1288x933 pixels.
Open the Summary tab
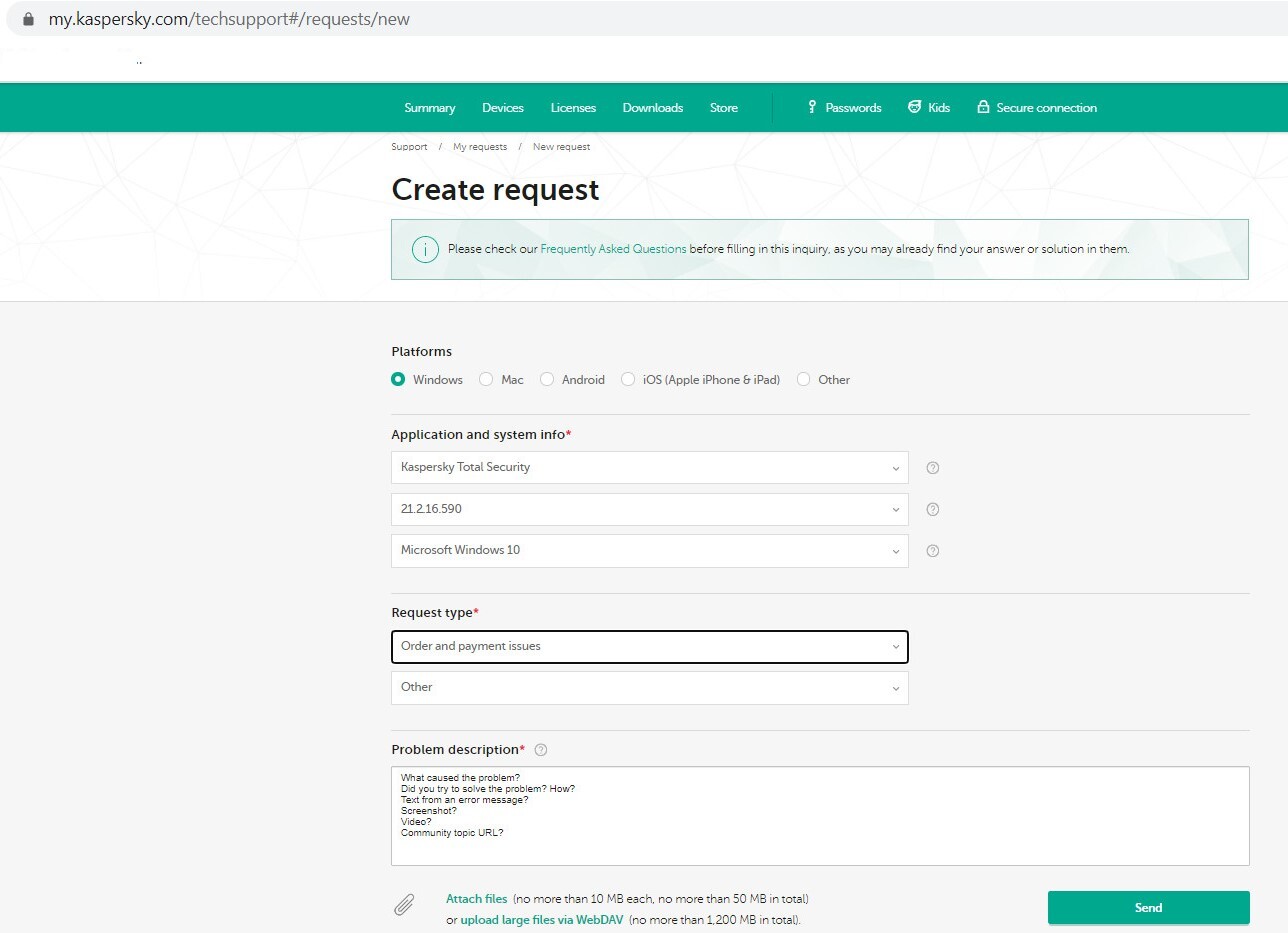429,108
